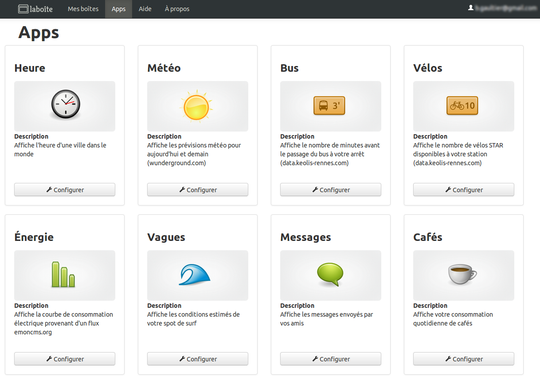
Task: Click the Messages card title
Action: coord(305,237)
